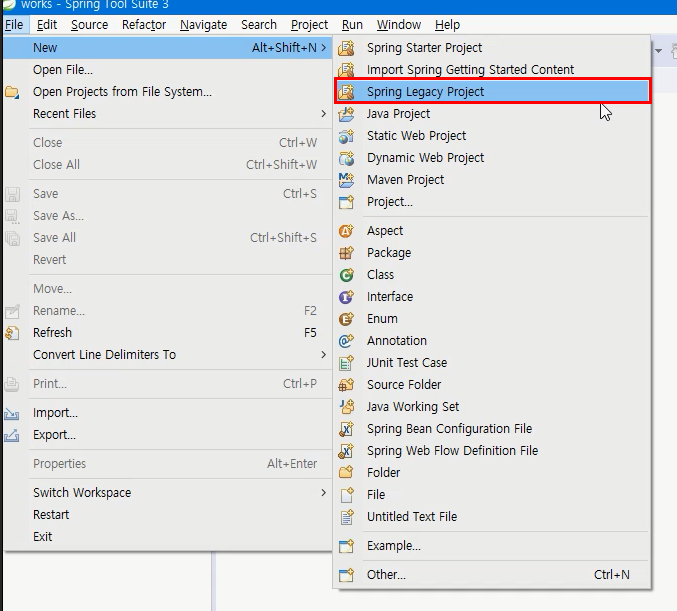Image resolution: width=677 pixels, height=611 pixels.
Task: Open the Source menu
Action: [89, 25]
